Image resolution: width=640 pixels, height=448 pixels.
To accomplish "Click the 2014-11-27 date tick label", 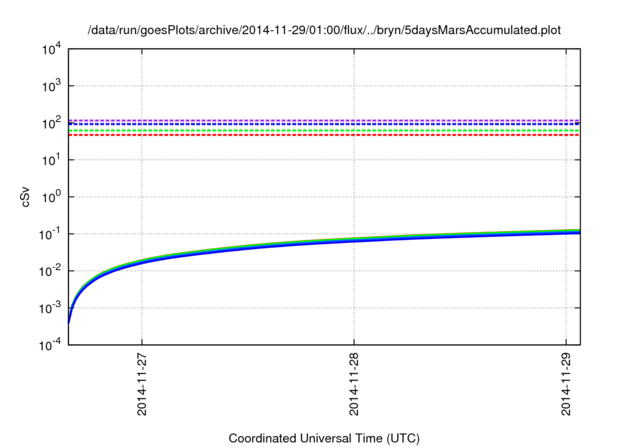I will 142,384.
